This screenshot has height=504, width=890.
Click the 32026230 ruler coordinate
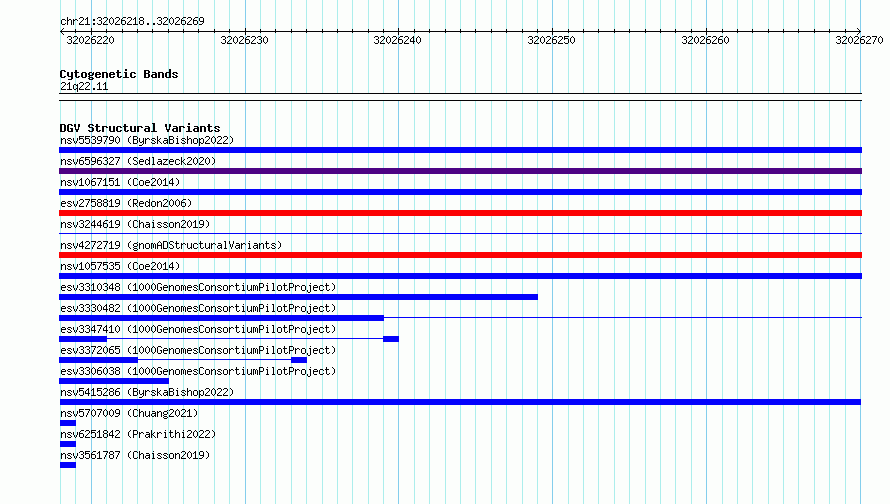tap(245, 40)
